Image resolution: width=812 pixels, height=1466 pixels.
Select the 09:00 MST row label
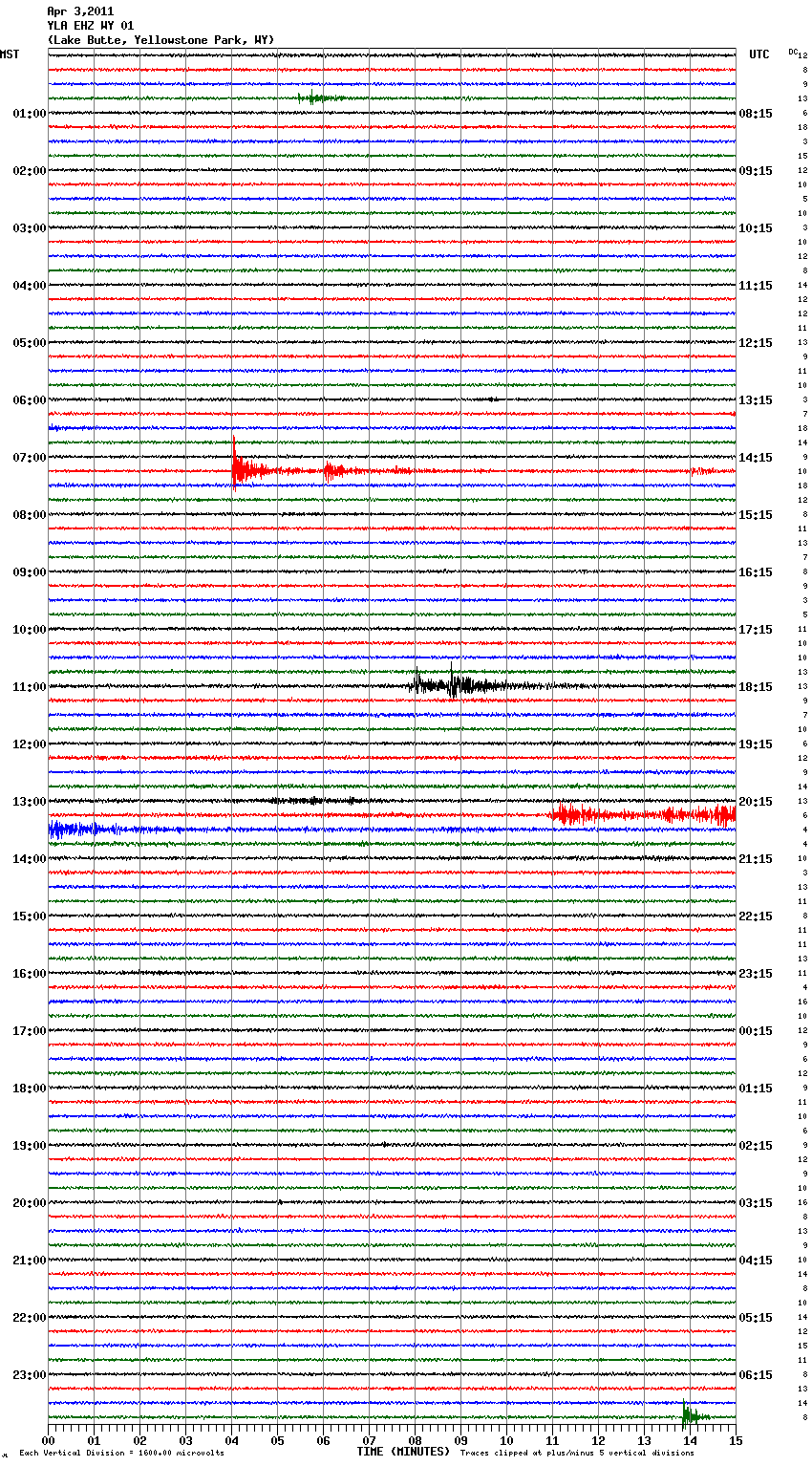click(29, 572)
